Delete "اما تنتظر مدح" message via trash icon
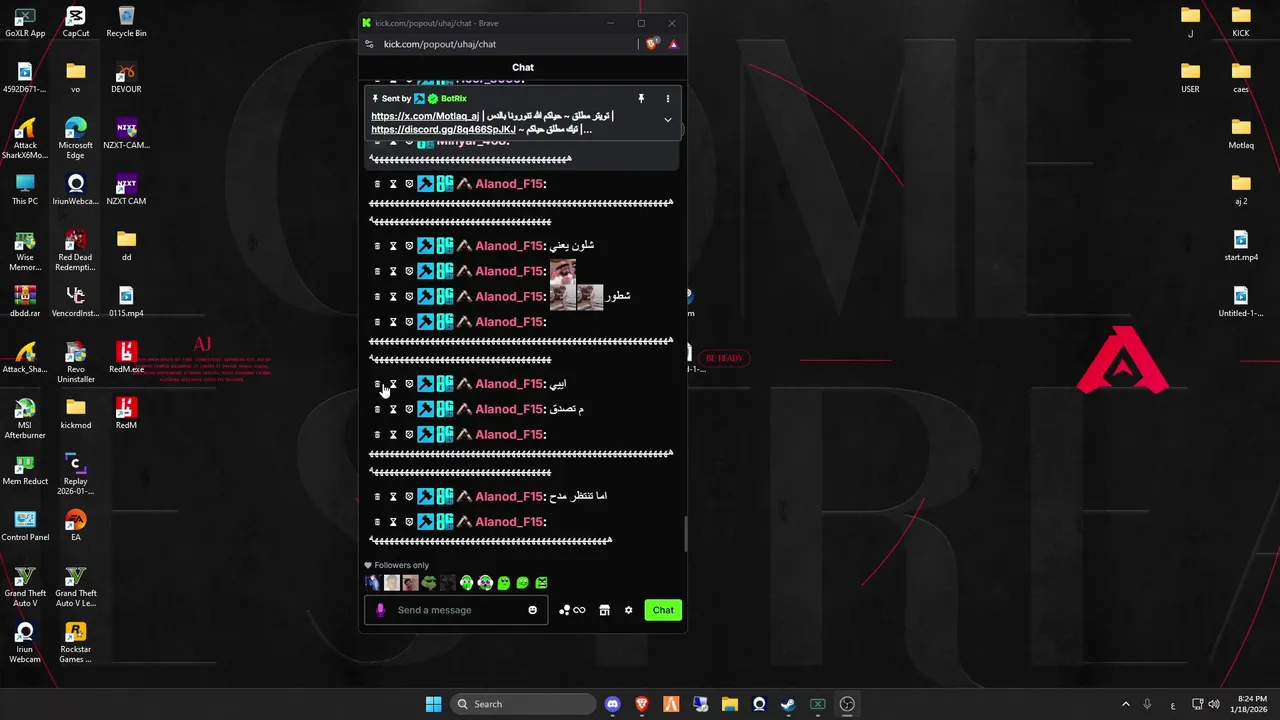 tap(377, 497)
